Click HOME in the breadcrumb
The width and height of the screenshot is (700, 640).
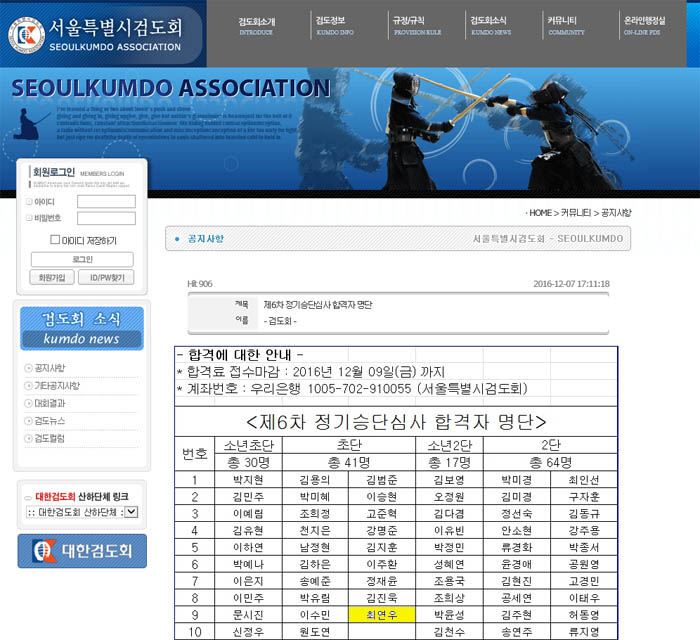[540, 213]
